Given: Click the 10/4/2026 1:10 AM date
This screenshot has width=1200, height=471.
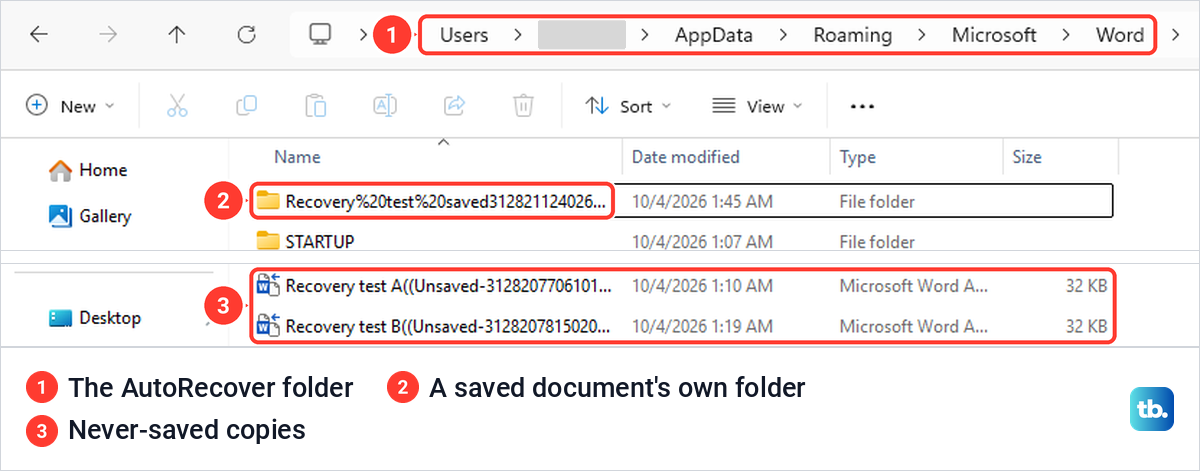Looking at the screenshot, I should coord(702,286).
